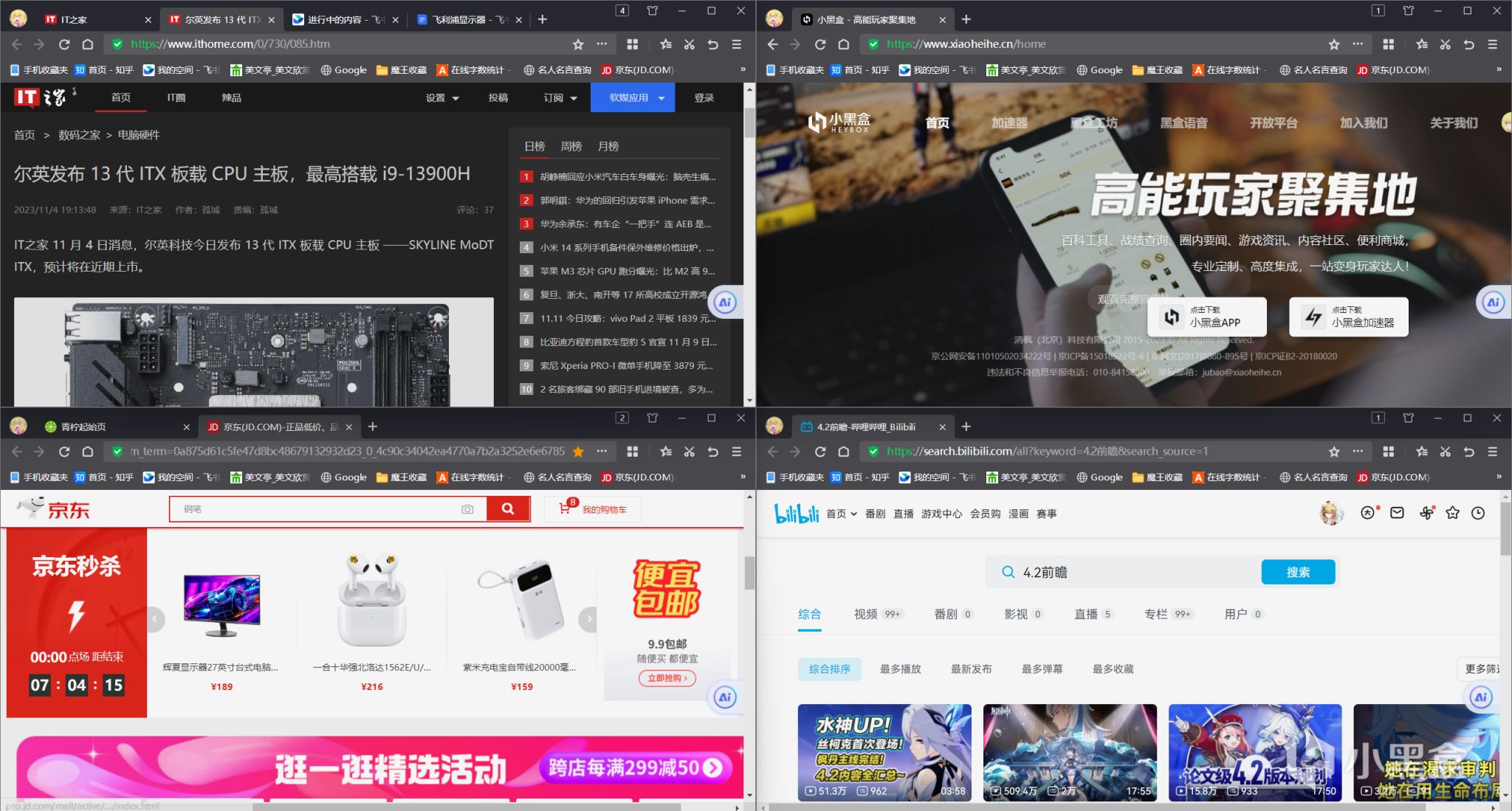
Task: Click JD search box with 钢笔 placeholder
Action: coord(317,509)
